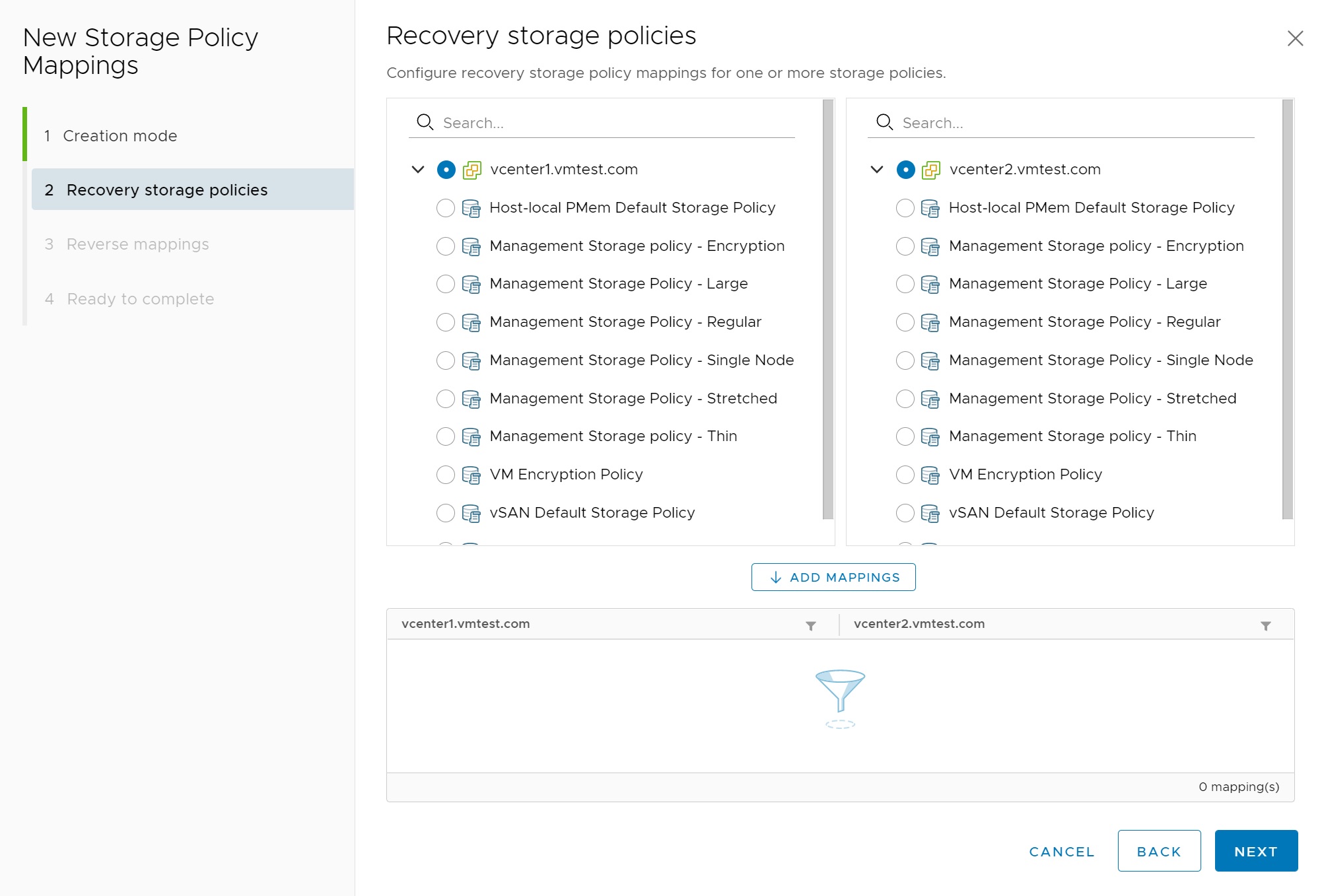Screen dimensions: 1324x896
Task: Click search magnifier icon in left pane
Action: [x=425, y=122]
